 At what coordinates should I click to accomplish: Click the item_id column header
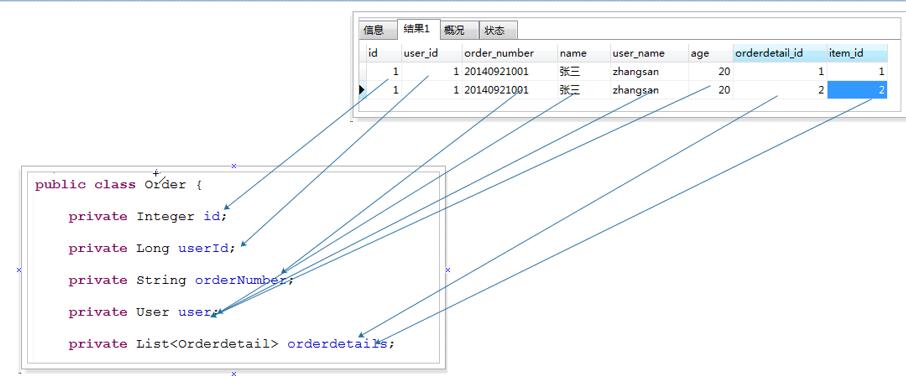tap(857, 53)
